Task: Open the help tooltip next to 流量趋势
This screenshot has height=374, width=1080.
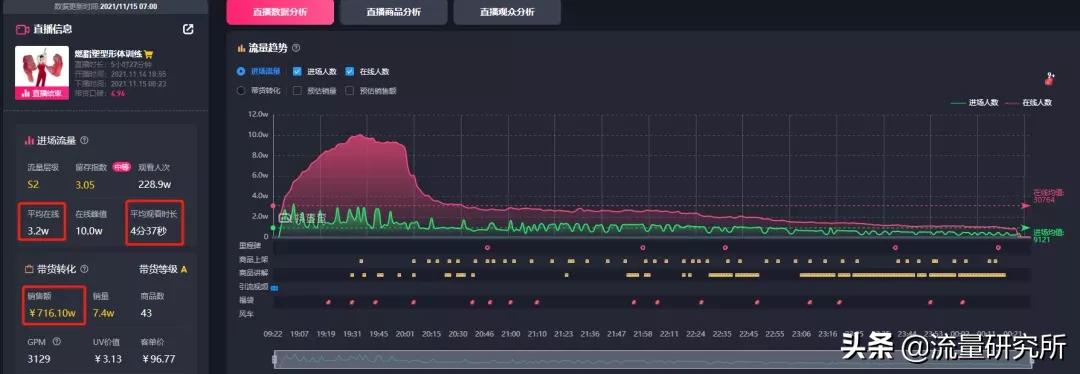Action: pyautogui.click(x=296, y=48)
